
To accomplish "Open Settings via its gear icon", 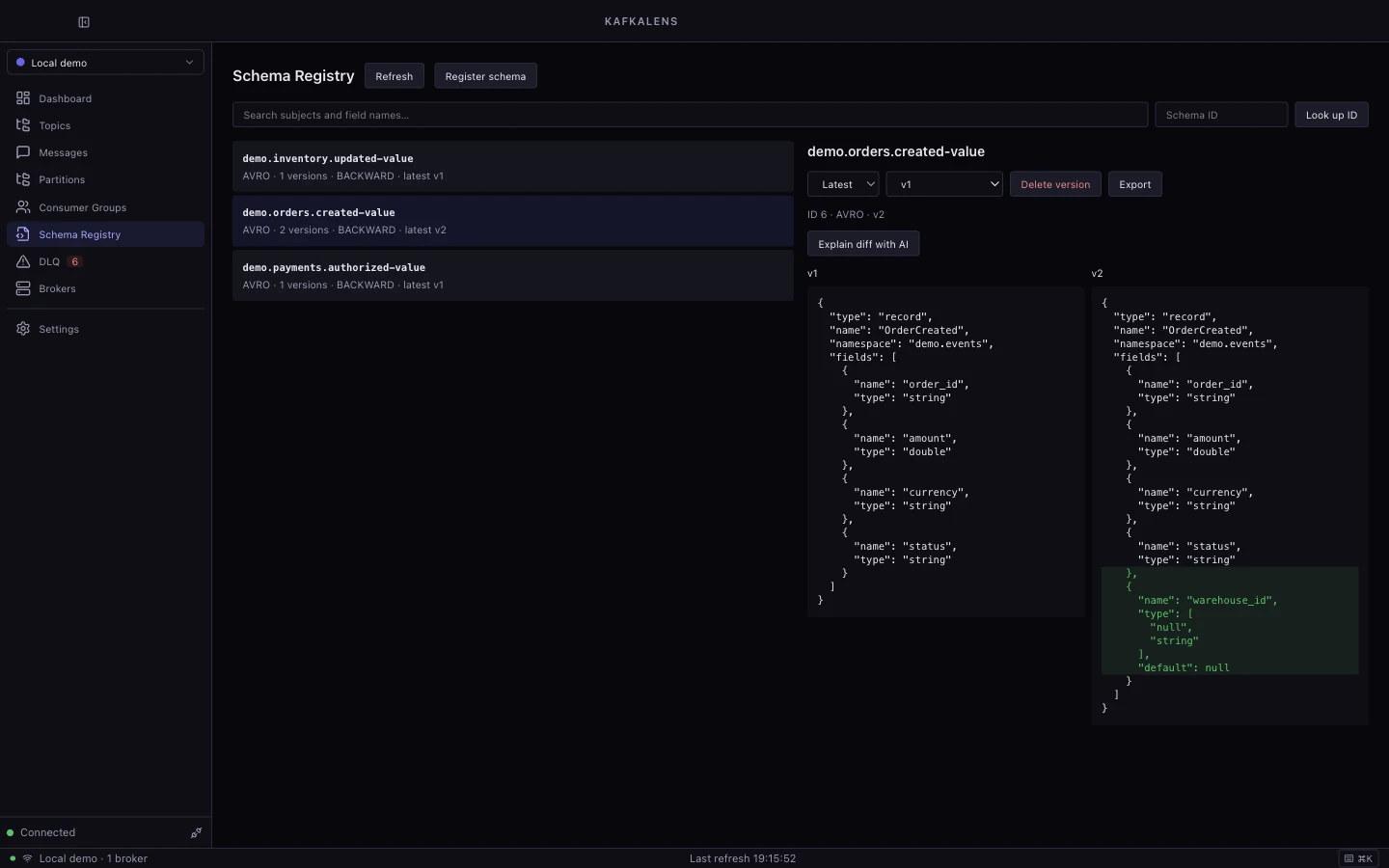I will (23, 329).
